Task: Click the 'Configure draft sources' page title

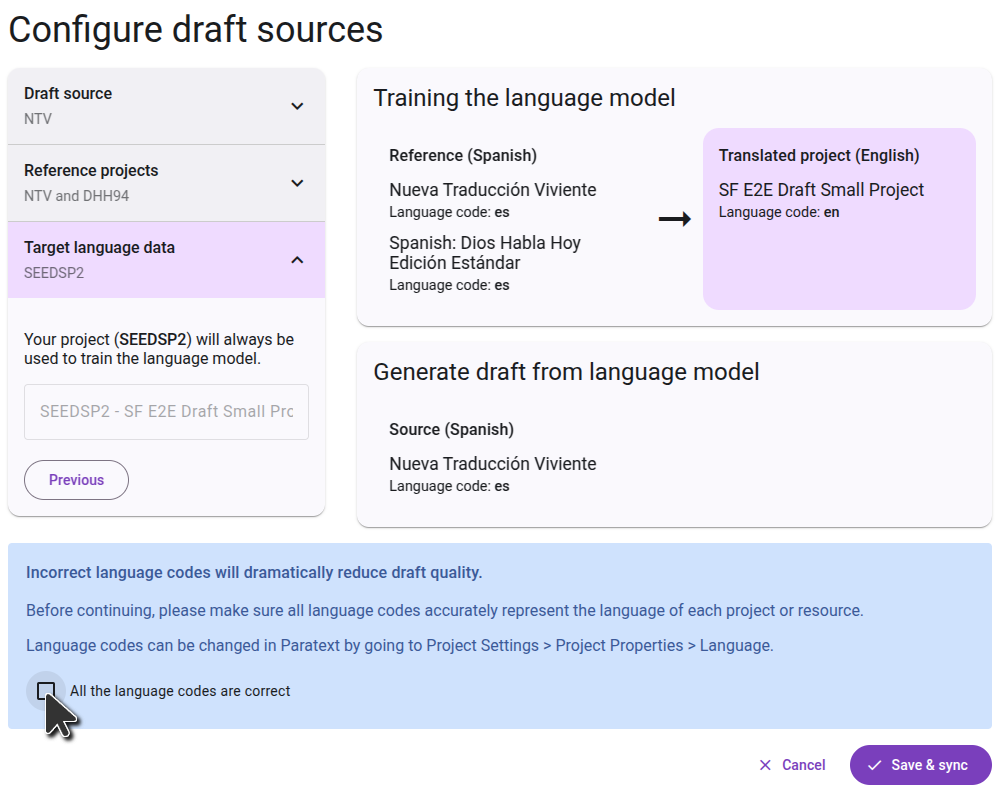Action: [x=196, y=29]
